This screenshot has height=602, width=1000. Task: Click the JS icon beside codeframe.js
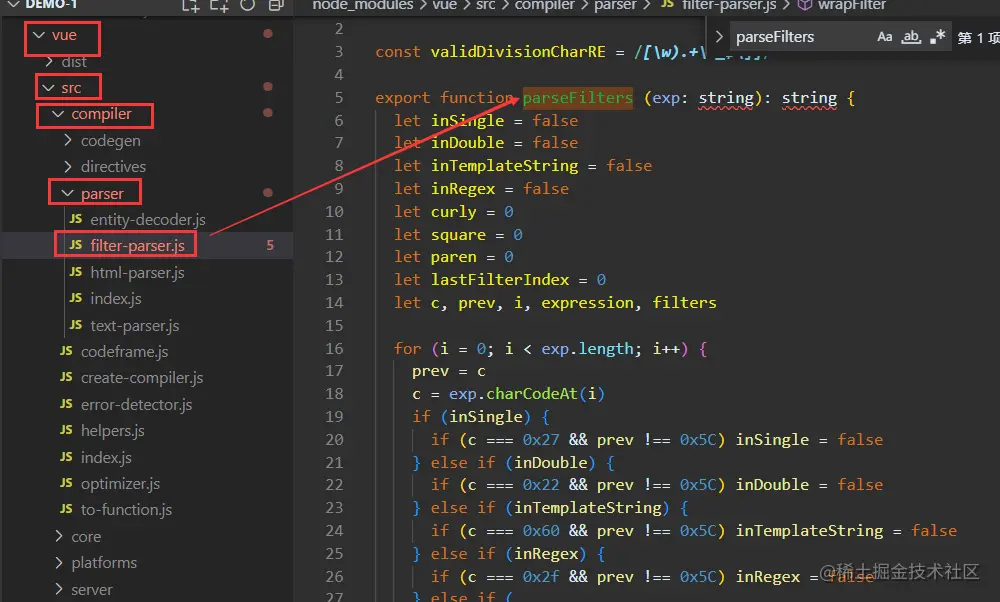(x=66, y=351)
